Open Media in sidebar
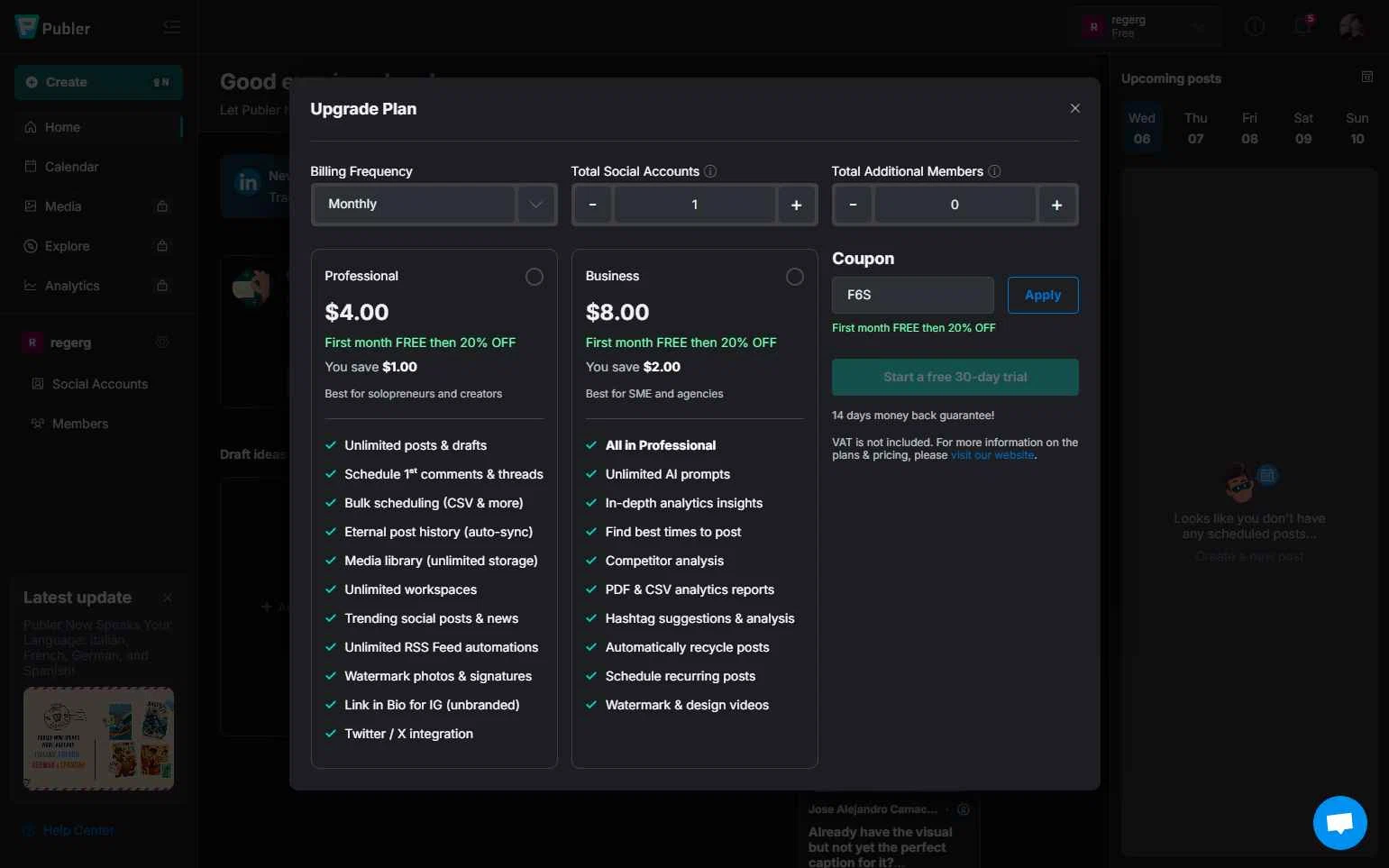The image size is (1389, 868). point(98,206)
